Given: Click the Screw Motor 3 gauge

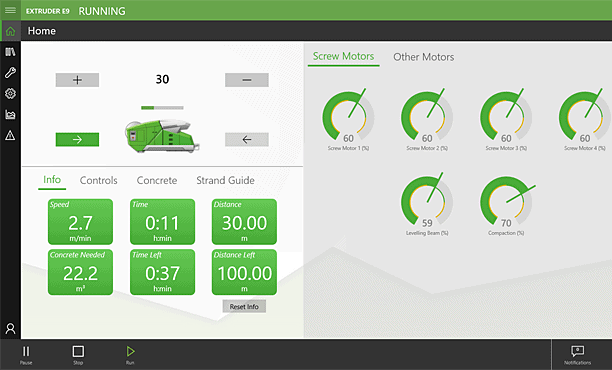Looking at the screenshot, I should click(506, 119).
